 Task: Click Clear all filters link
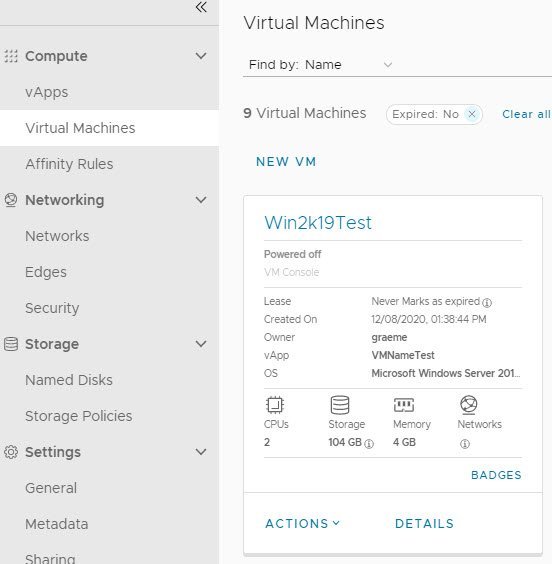pos(526,114)
